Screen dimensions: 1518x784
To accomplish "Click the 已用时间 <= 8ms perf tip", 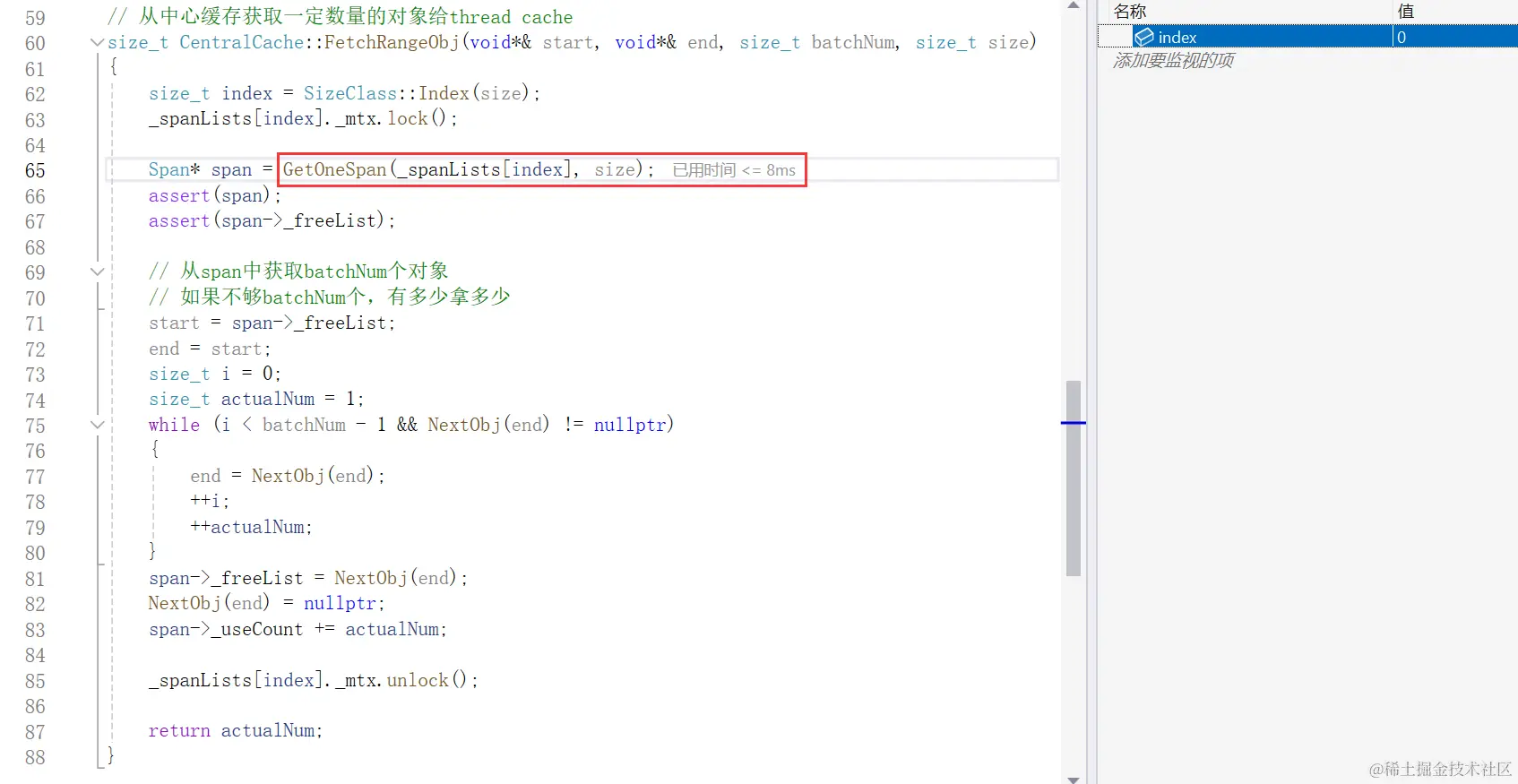I will tap(734, 170).
